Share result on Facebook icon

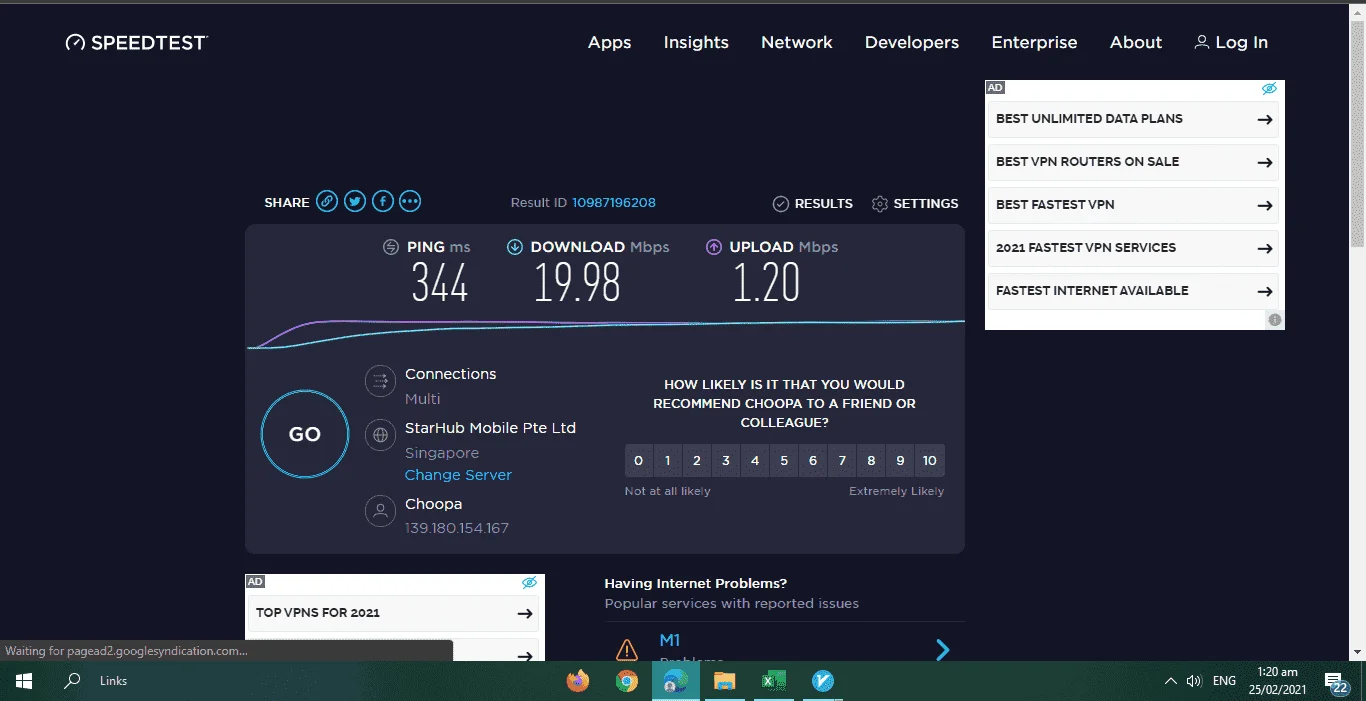coord(382,202)
